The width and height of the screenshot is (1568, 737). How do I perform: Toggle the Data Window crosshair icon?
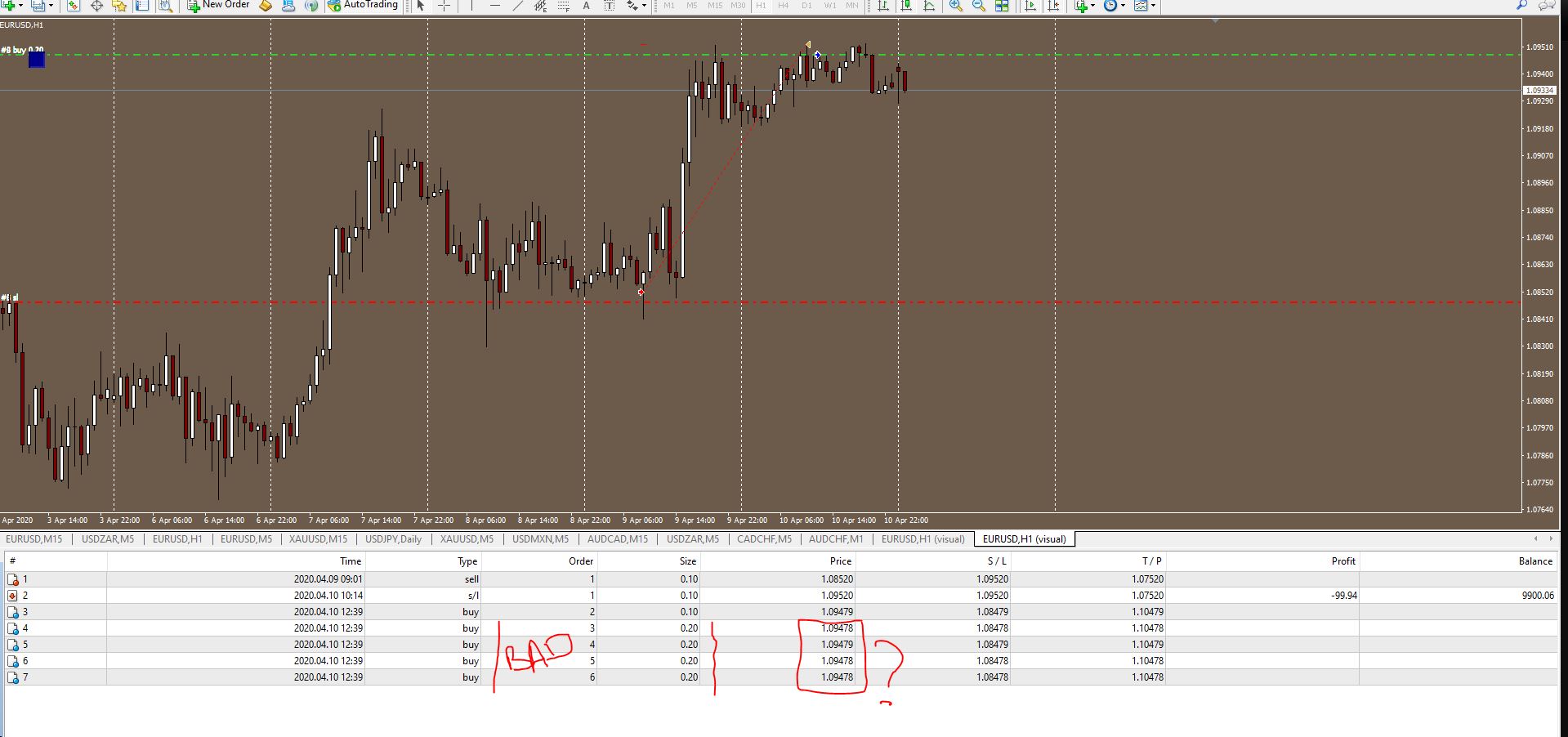tap(96, 6)
